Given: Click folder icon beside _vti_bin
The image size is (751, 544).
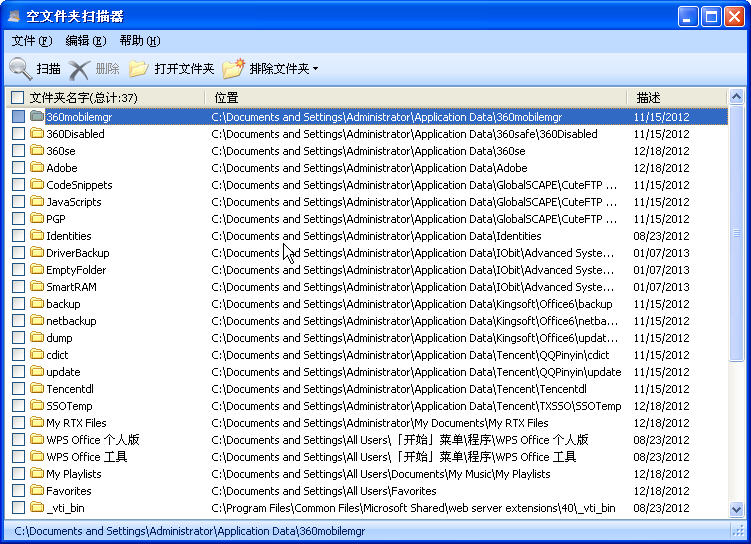Looking at the screenshot, I should (x=37, y=507).
